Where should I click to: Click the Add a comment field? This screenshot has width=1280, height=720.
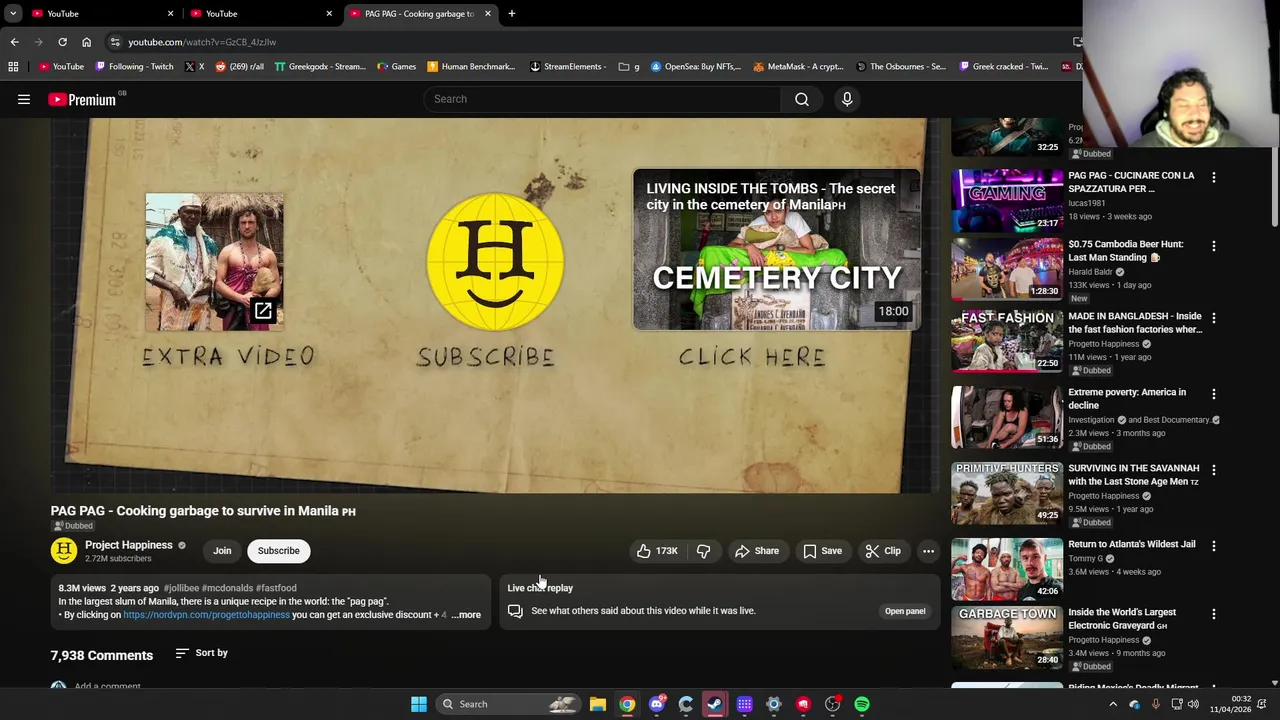[107, 686]
